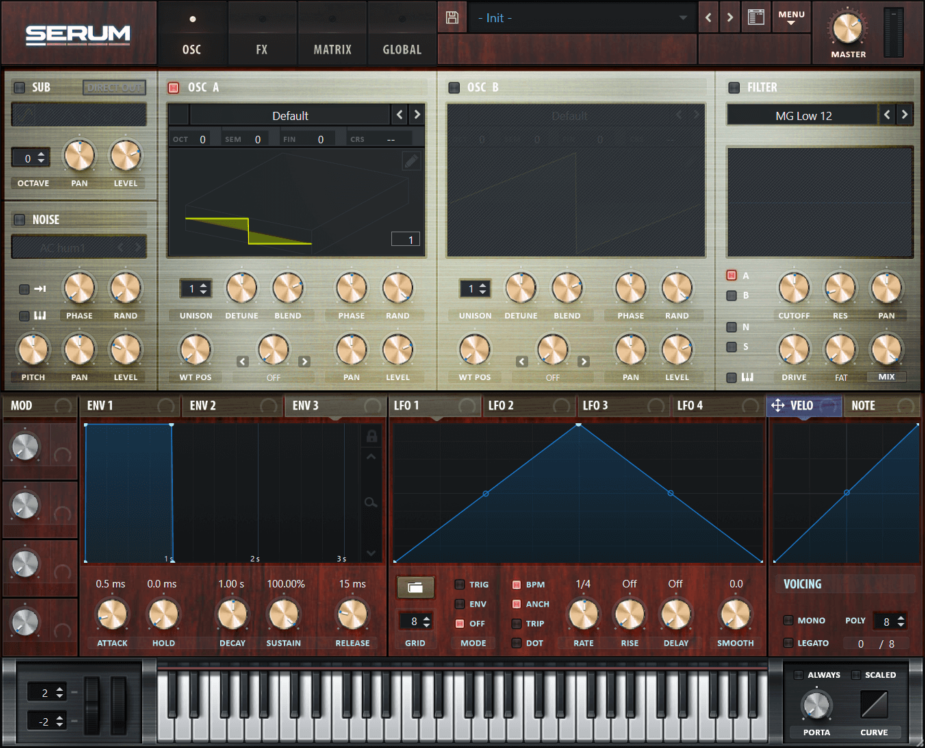Select previous OSC A warp mode arrow
The image size is (925, 748).
pyautogui.click(x=242, y=362)
